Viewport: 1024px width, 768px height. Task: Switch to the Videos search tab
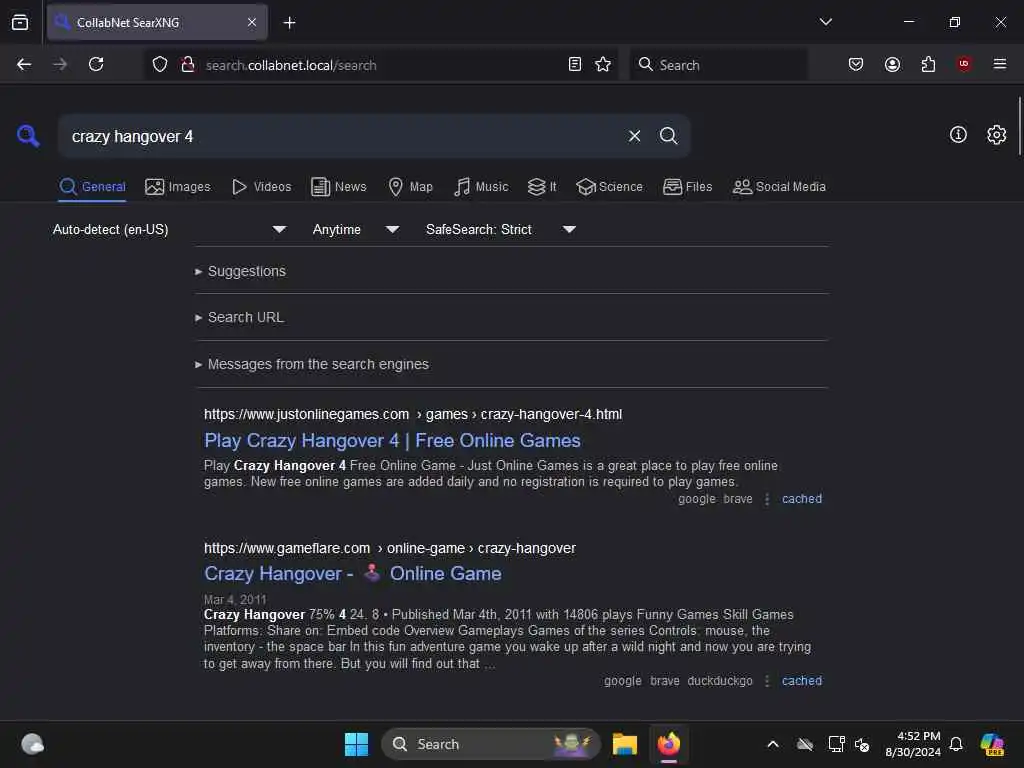tap(262, 187)
